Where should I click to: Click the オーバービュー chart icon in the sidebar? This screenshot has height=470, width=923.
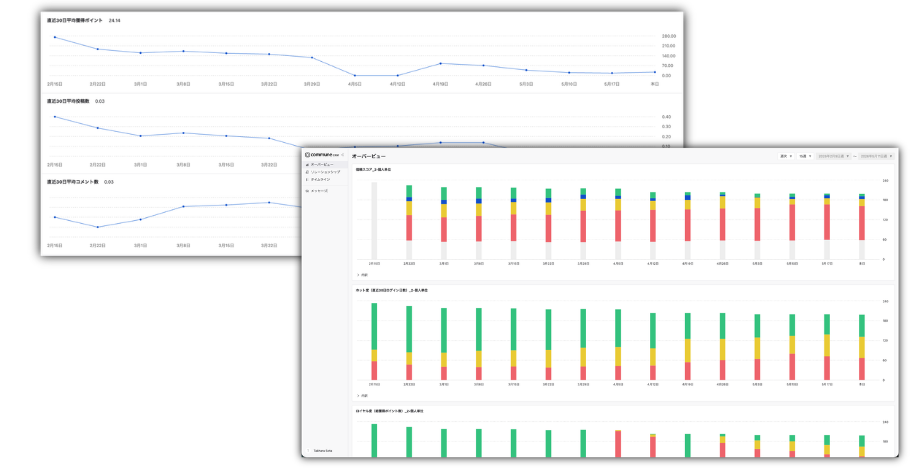tap(307, 165)
